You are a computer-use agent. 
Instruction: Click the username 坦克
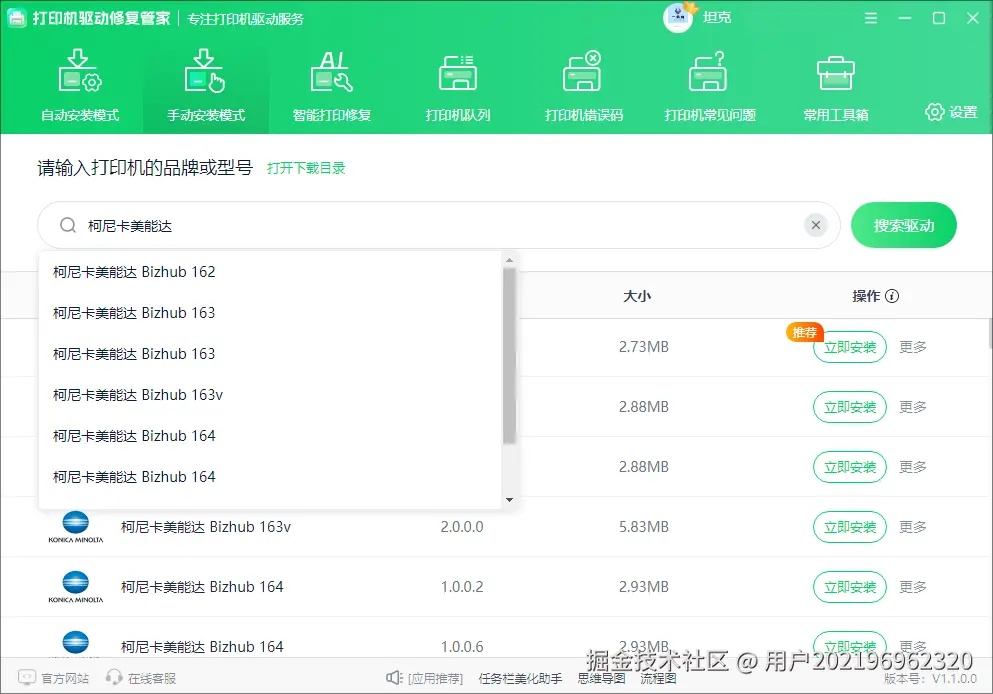[717, 17]
